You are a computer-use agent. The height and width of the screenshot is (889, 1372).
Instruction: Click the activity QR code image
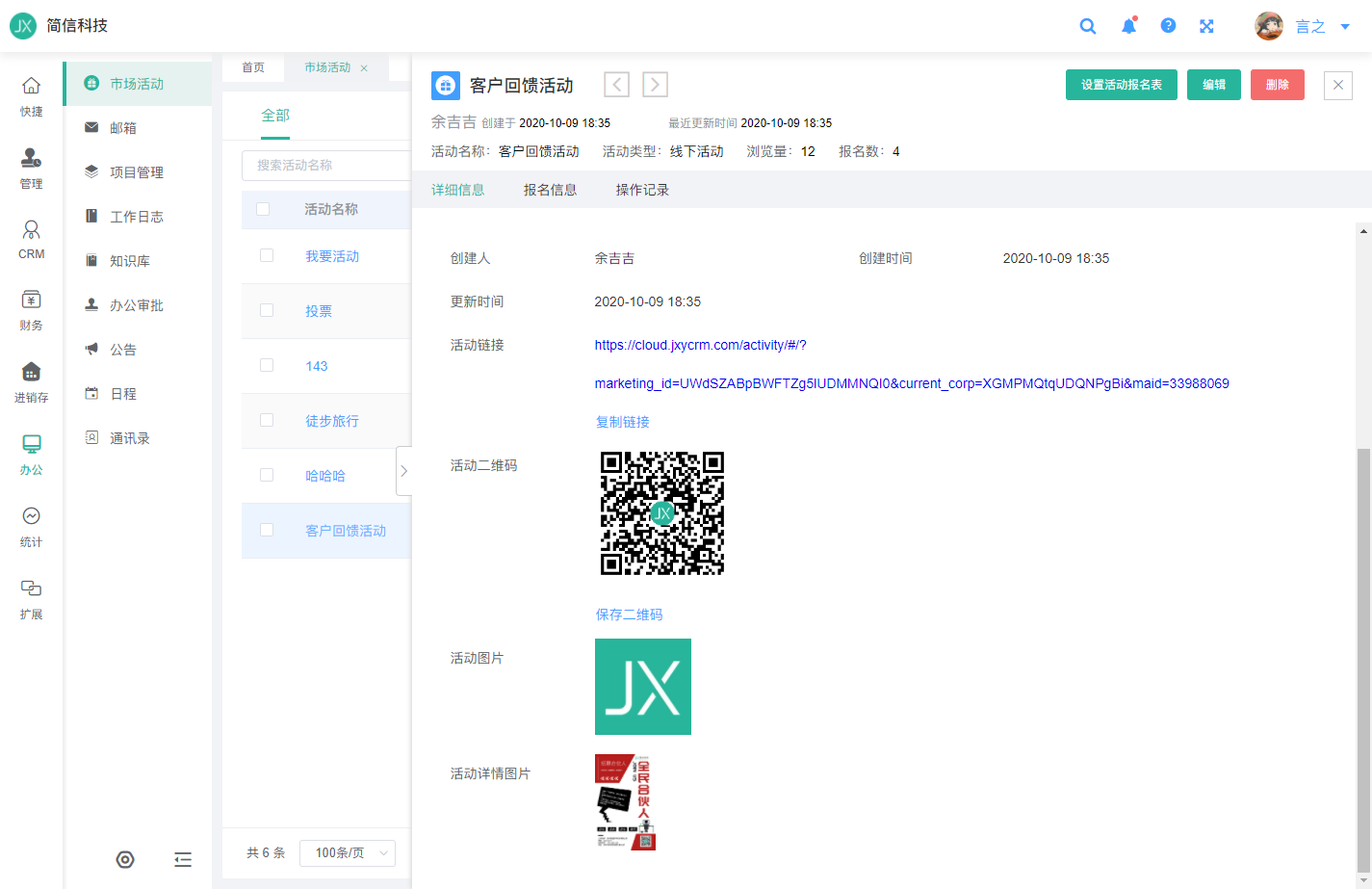click(x=662, y=513)
